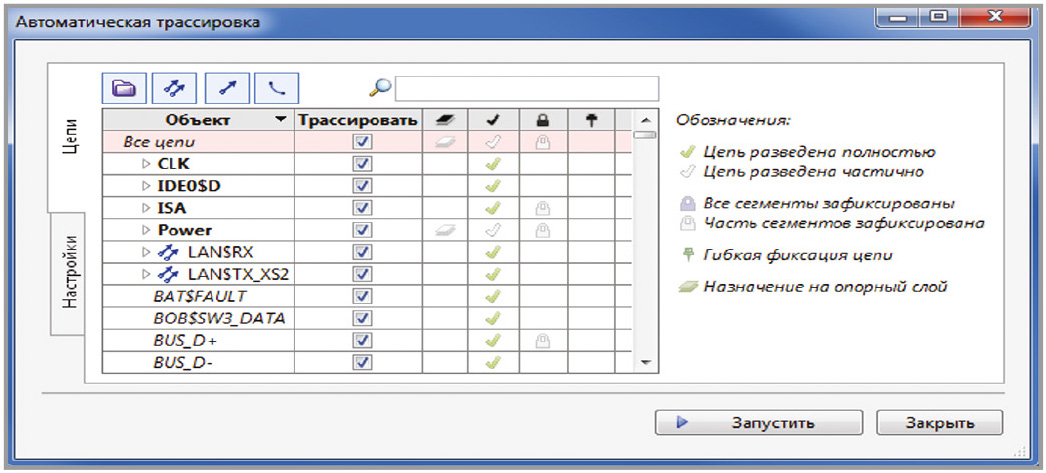Image resolution: width=1046 pixels, height=473 pixels.
Task: Click the differential pair toolbar icon
Action: click(x=176, y=88)
